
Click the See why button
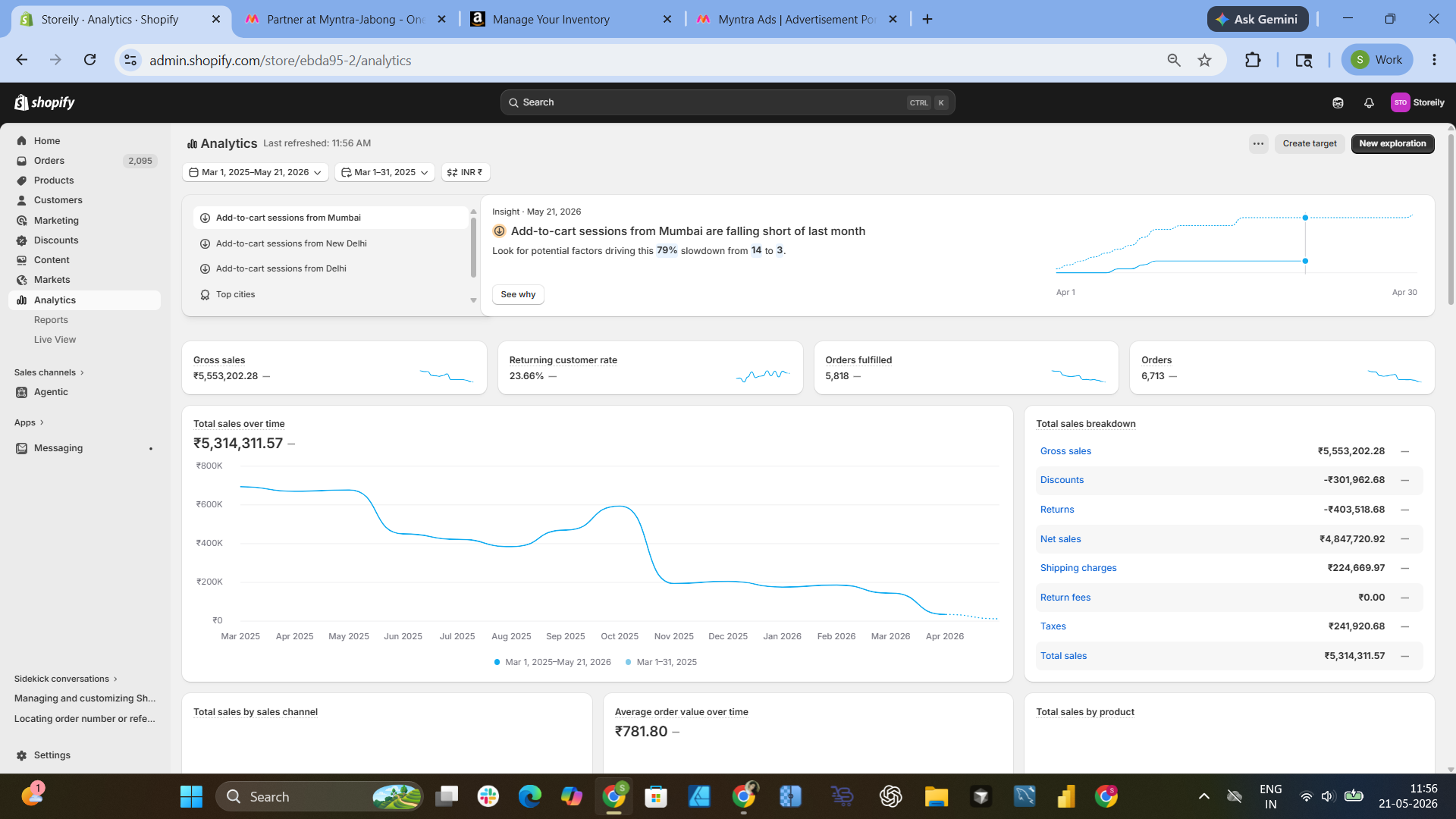tap(518, 294)
